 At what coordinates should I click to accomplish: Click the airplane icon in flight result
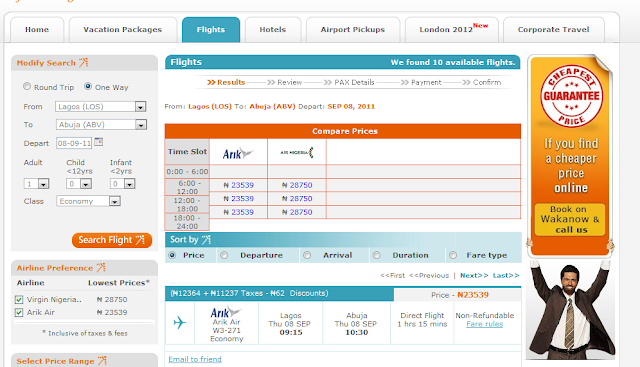coord(180,323)
